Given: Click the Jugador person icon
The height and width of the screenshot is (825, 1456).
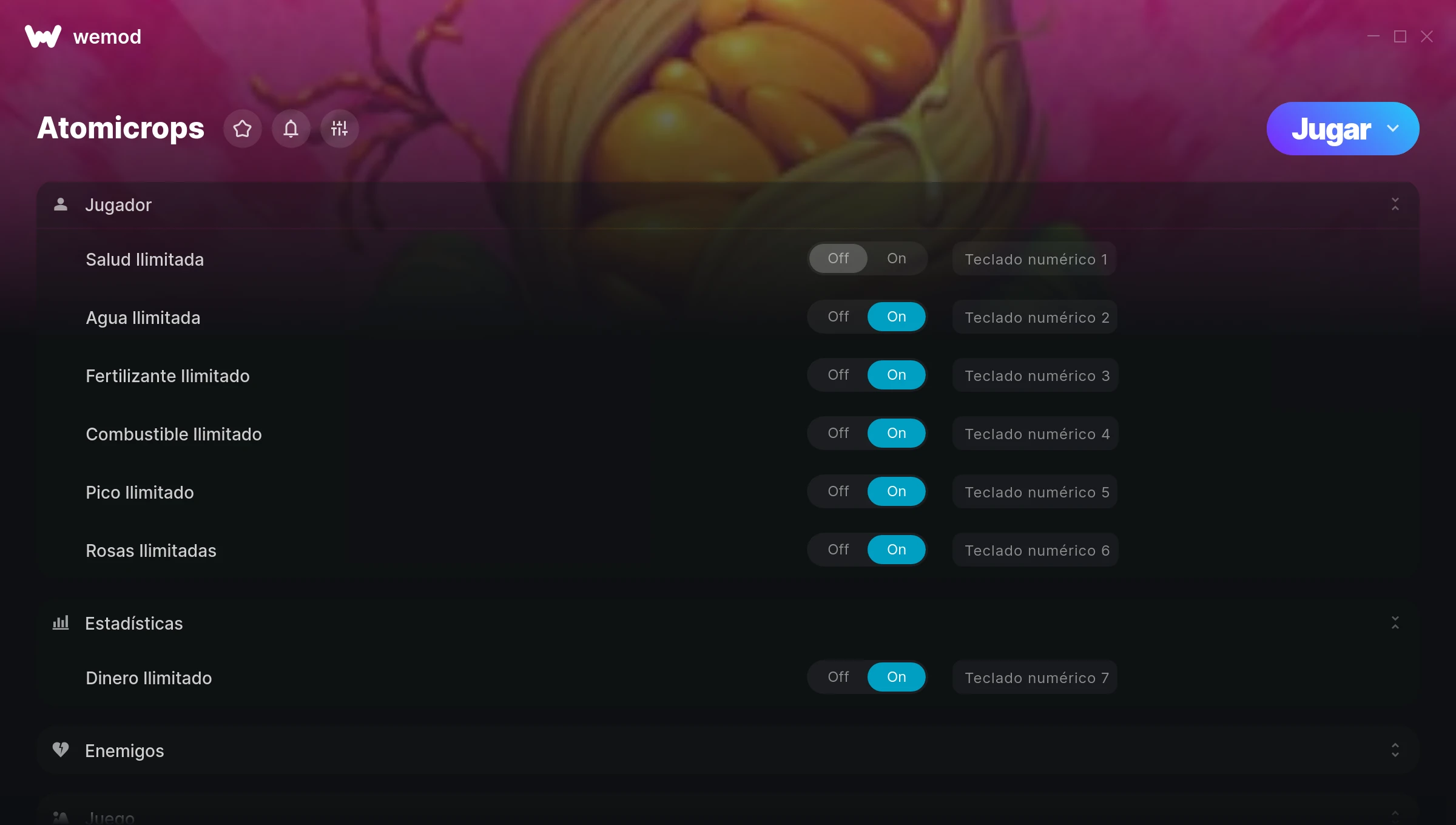Looking at the screenshot, I should click(61, 204).
